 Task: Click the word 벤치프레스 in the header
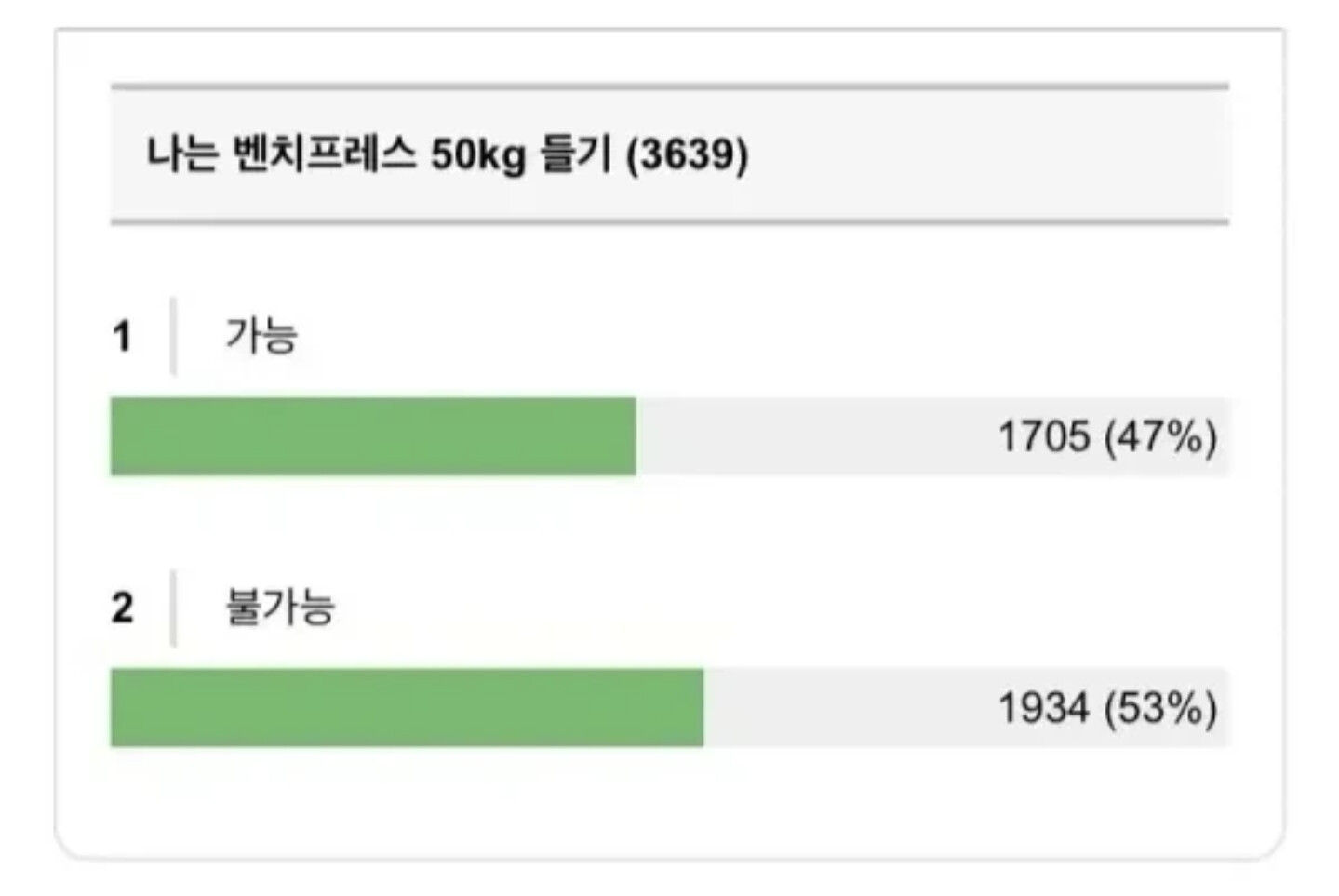coord(325,154)
